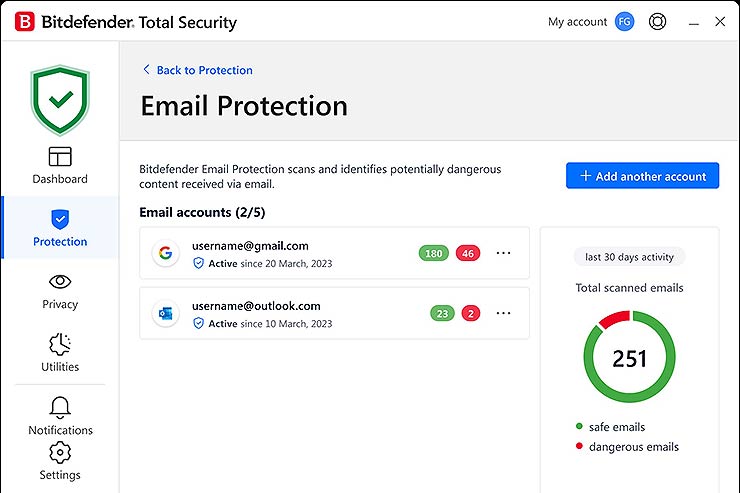
Task: Open the Dashboard sidebar section
Action: 60,166
